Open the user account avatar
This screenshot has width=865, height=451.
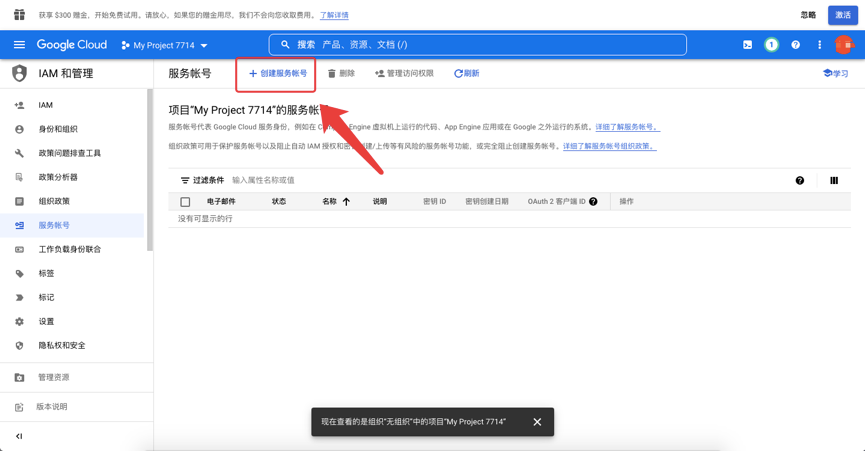843,45
